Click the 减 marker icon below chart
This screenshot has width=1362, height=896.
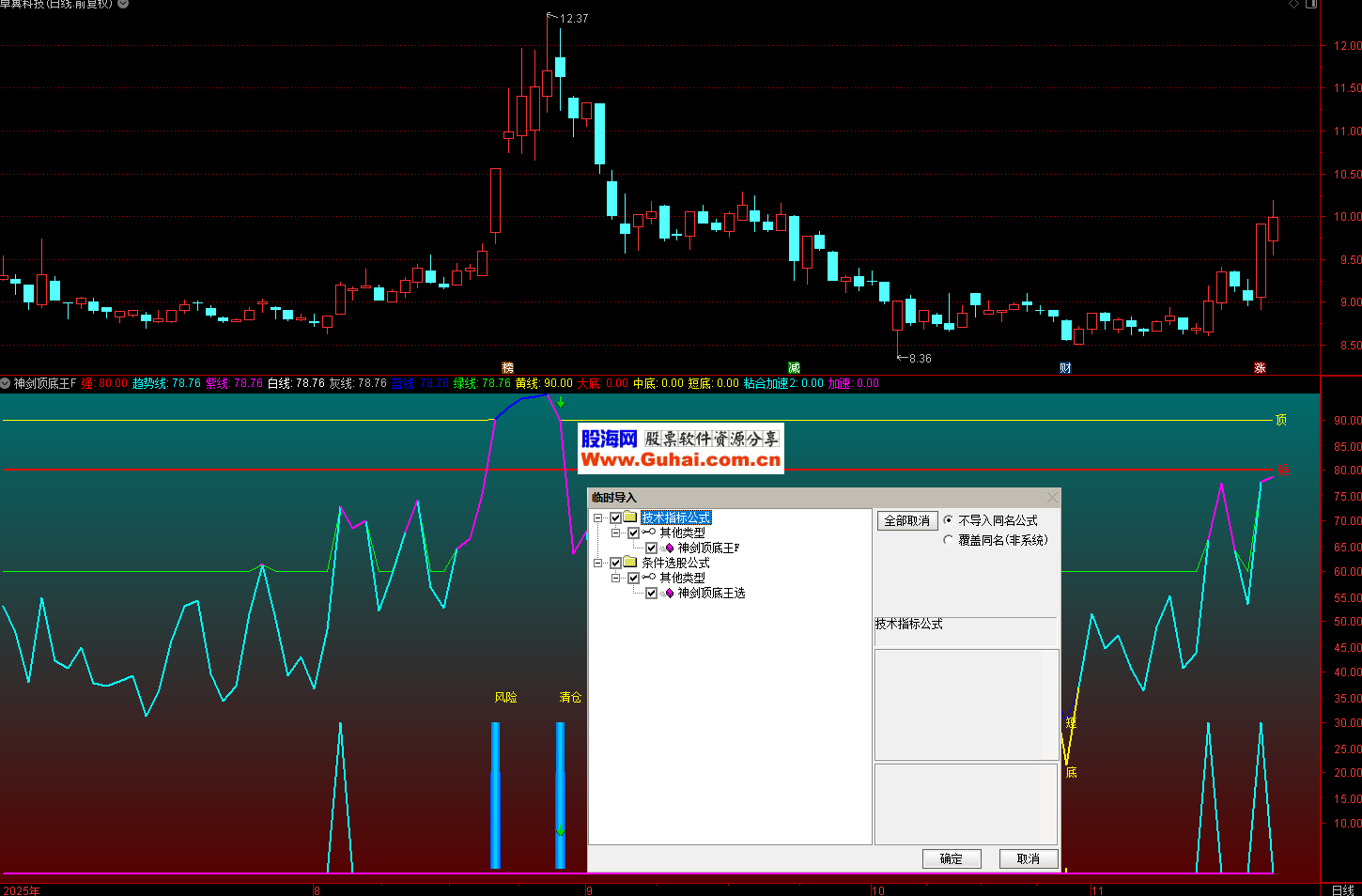[794, 368]
